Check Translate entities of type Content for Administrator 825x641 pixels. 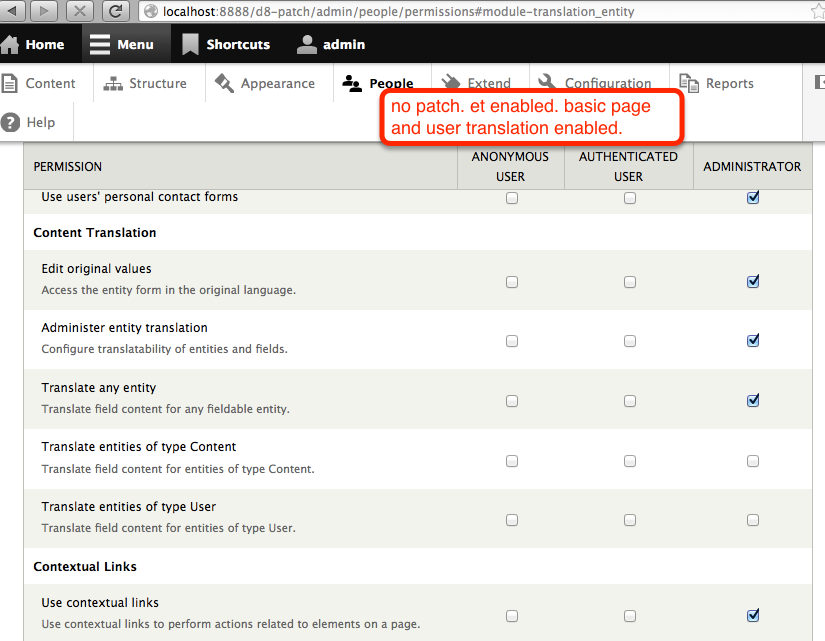(x=753, y=461)
